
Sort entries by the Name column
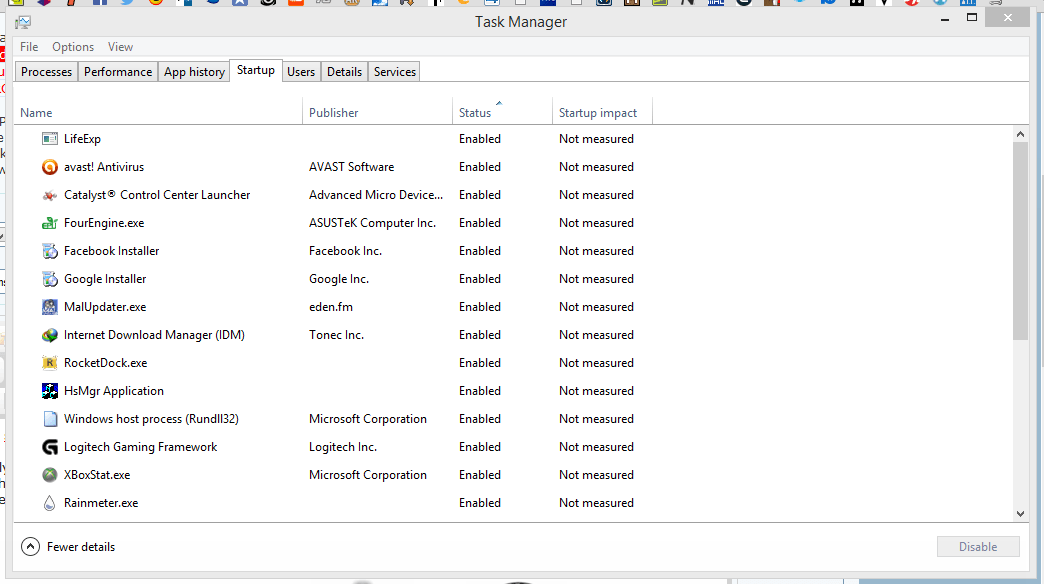click(x=35, y=112)
